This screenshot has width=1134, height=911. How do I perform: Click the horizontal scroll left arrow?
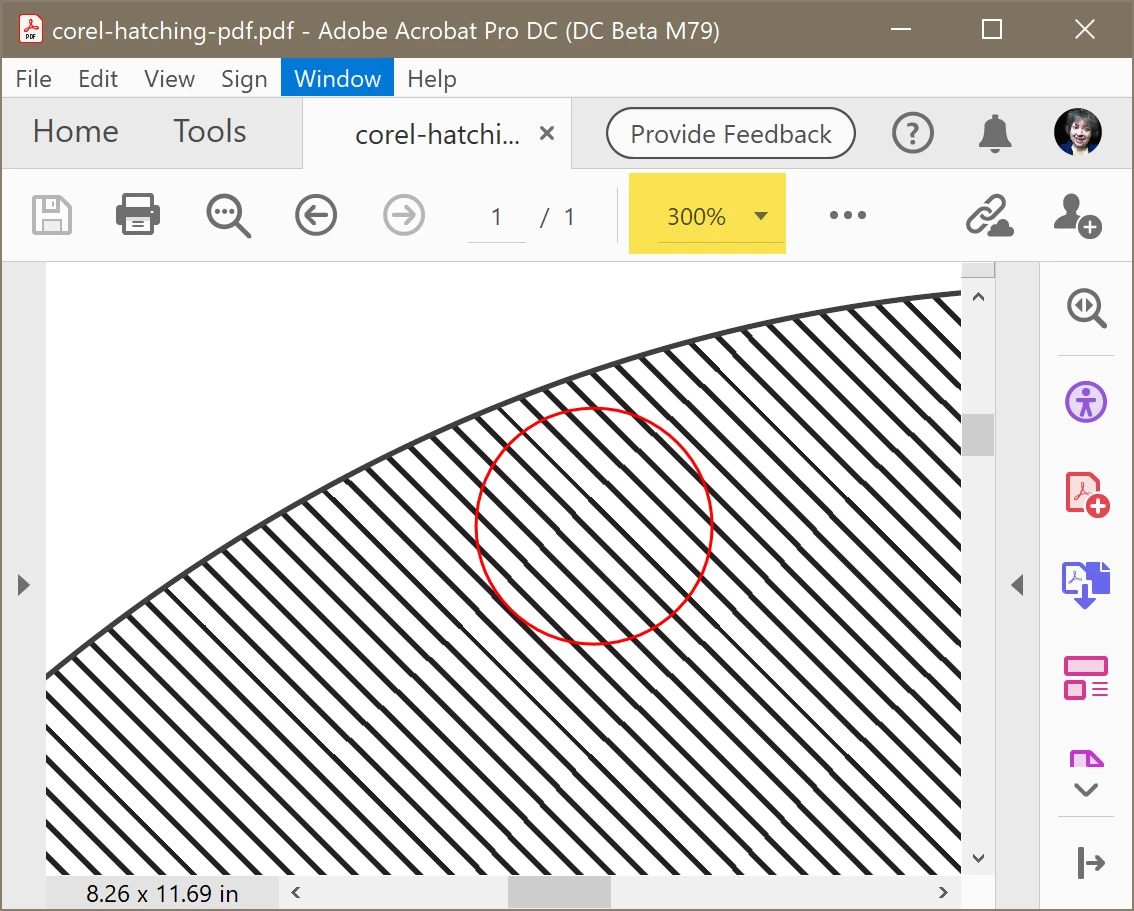pyautogui.click(x=296, y=892)
